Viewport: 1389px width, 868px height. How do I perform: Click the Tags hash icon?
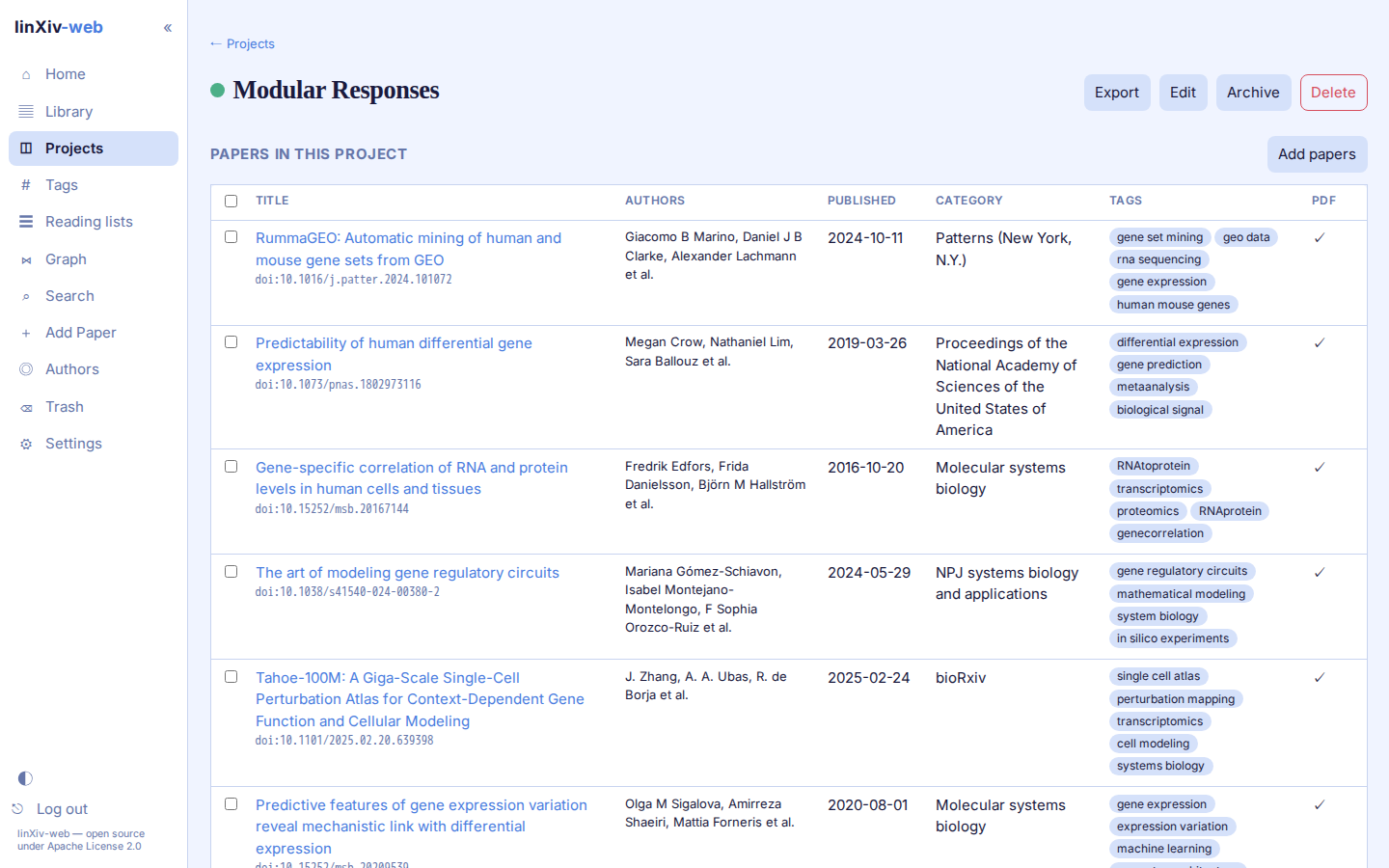pyautogui.click(x=26, y=185)
